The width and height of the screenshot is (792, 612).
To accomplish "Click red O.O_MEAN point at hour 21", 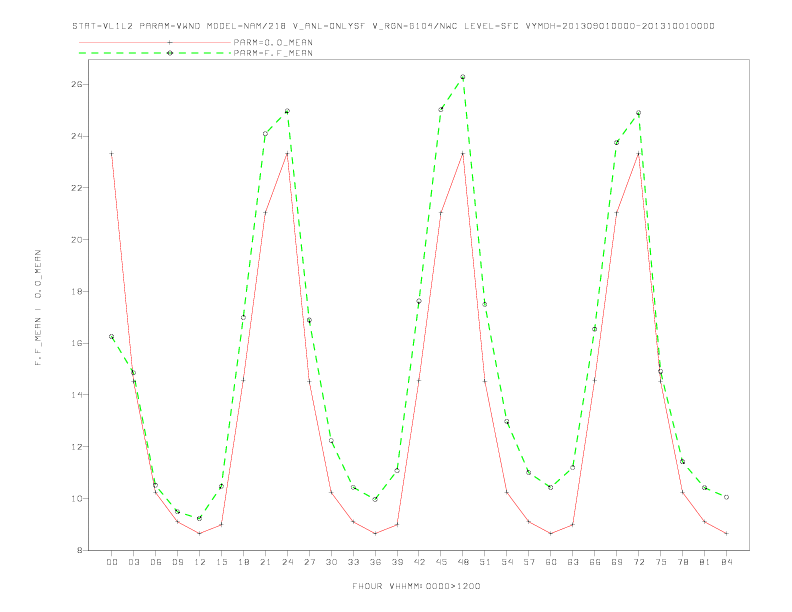I will click(265, 213).
